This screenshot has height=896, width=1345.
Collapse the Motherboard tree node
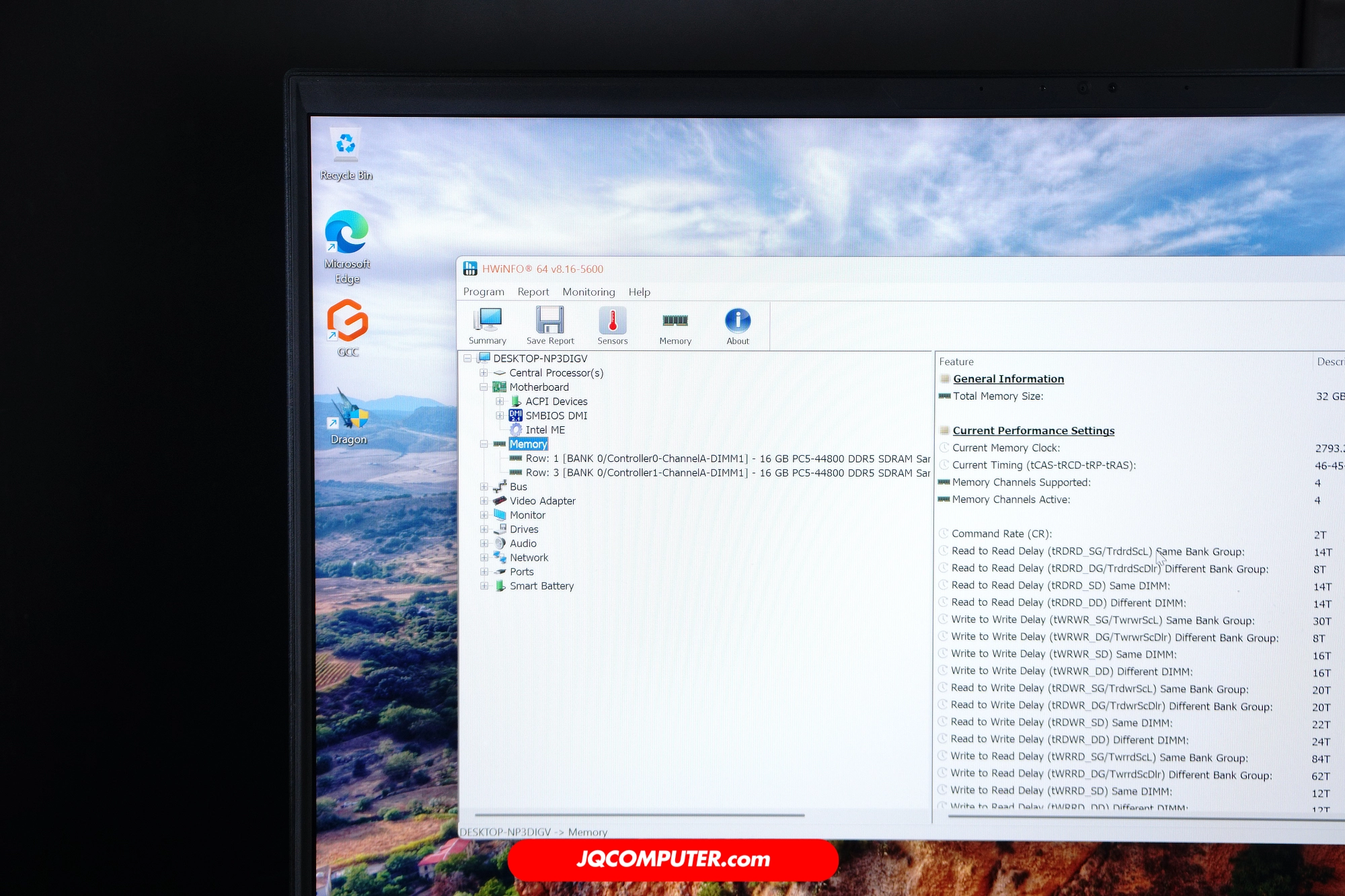484,387
